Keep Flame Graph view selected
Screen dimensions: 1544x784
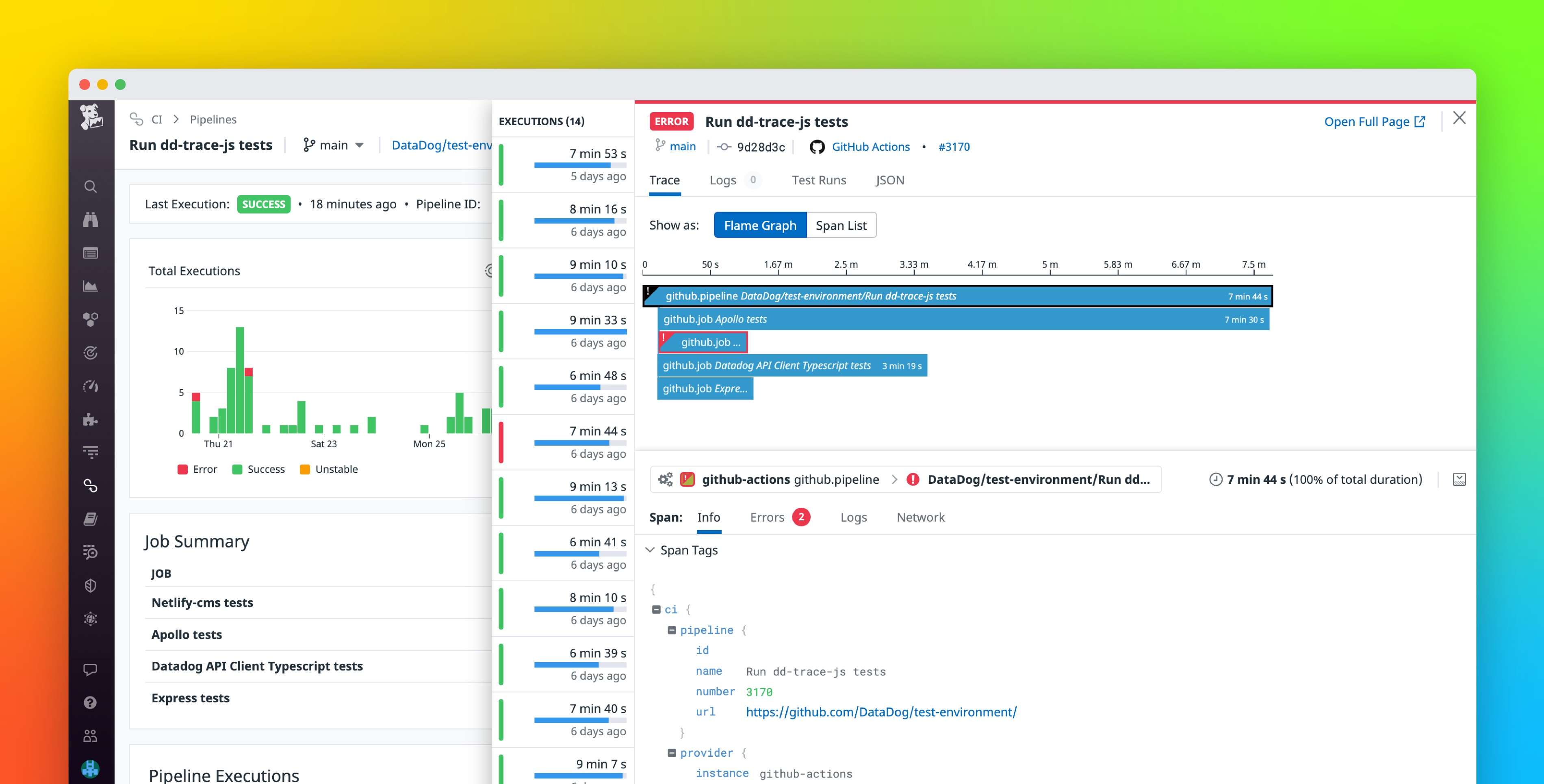(760, 225)
